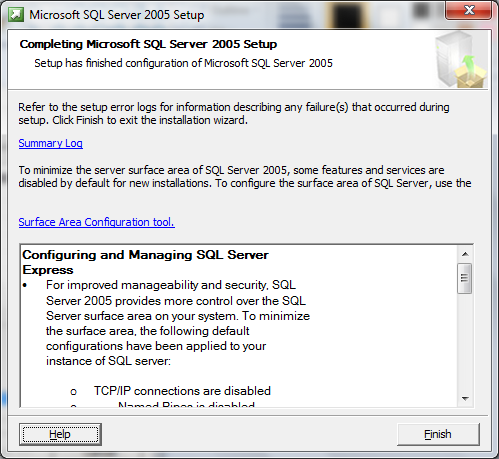Click the scroll down arrow in the text box

[x=465, y=398]
